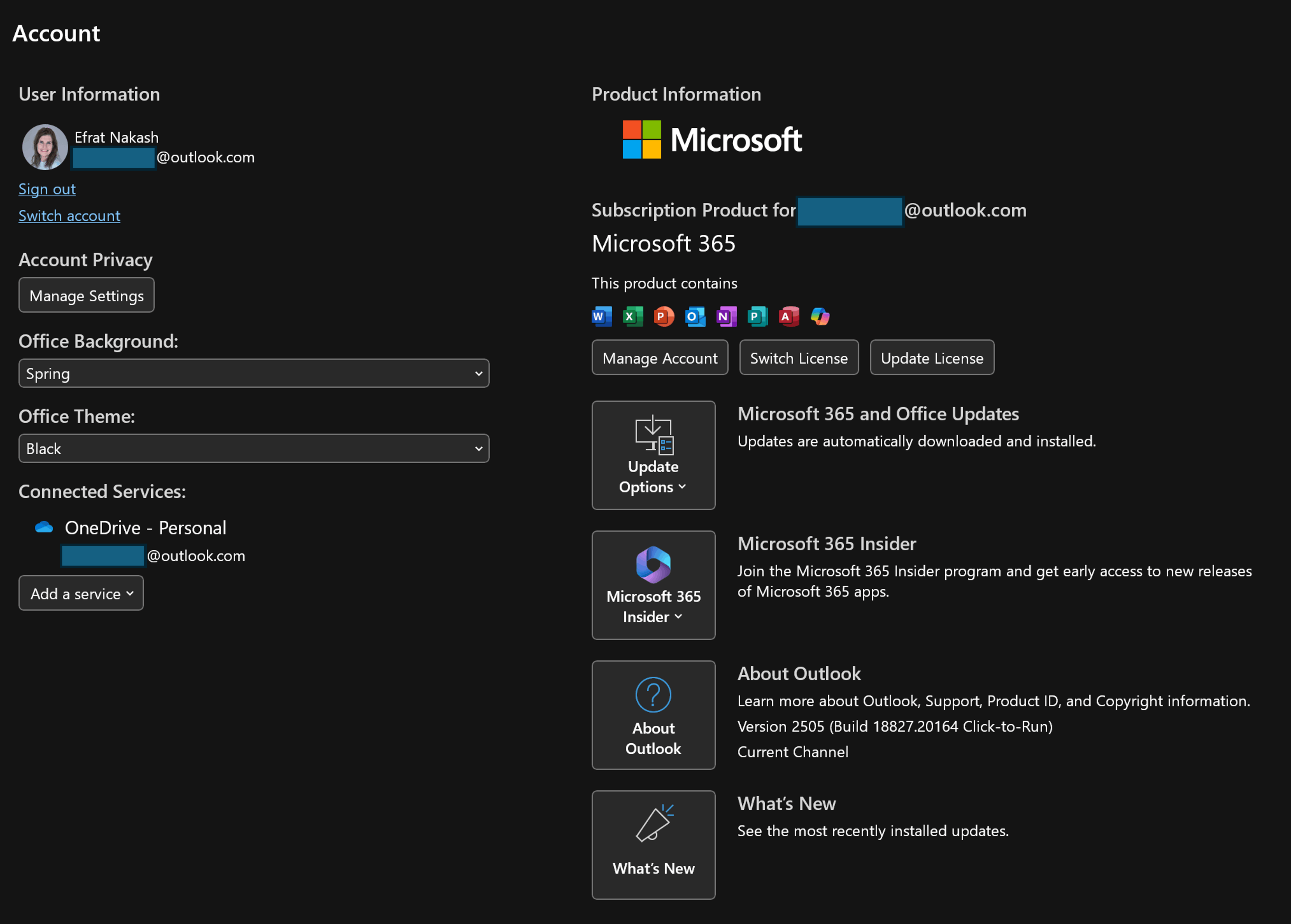
Task: Open the Office Background dropdown
Action: point(253,373)
